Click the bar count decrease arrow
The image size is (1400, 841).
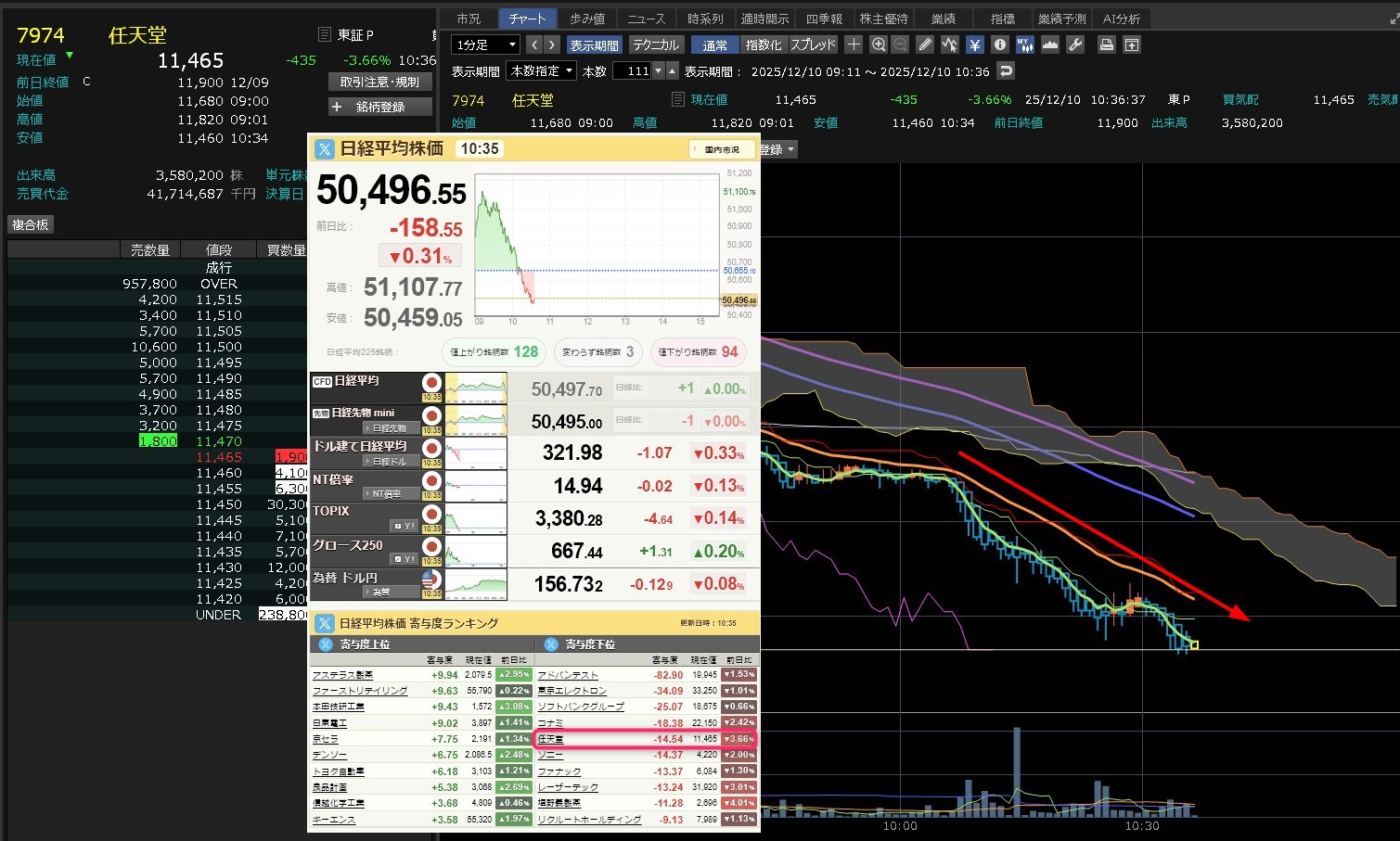[659, 71]
